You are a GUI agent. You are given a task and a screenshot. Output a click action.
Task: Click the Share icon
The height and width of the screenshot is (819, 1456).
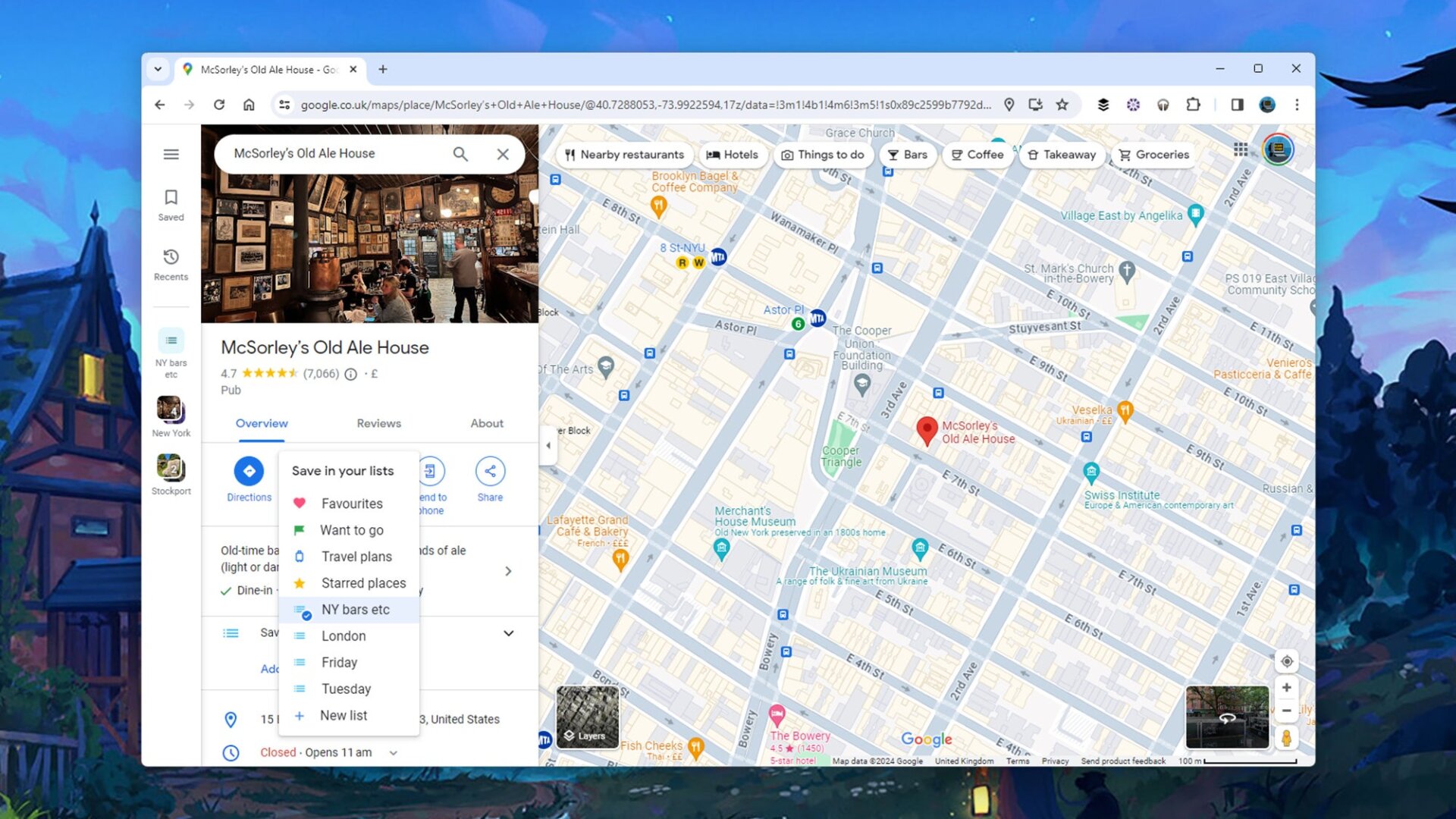point(490,471)
